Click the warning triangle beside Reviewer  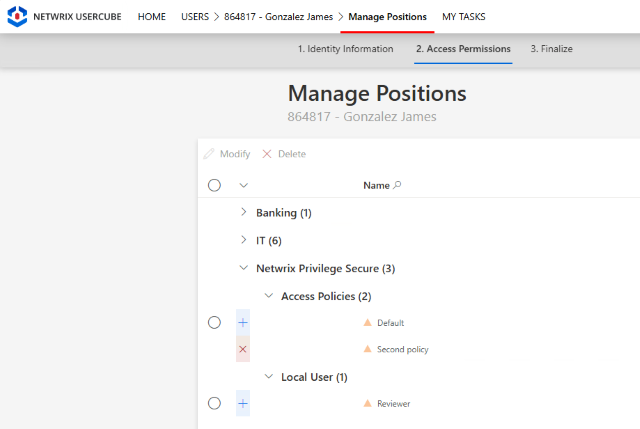(x=367, y=403)
